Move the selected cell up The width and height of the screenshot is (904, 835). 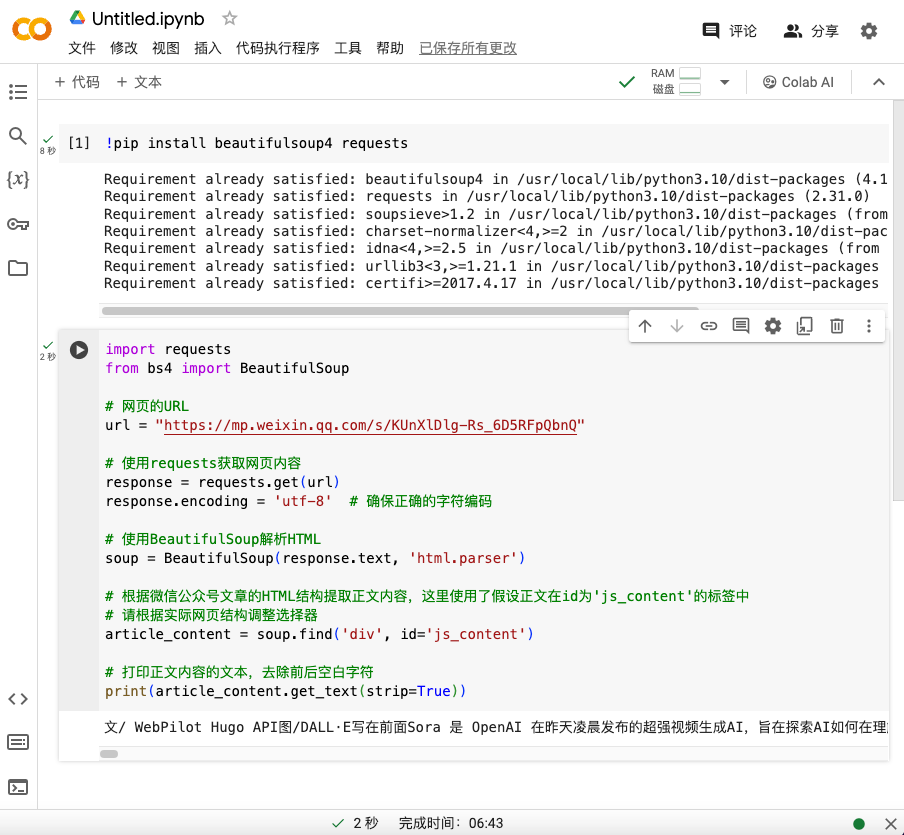(645, 325)
